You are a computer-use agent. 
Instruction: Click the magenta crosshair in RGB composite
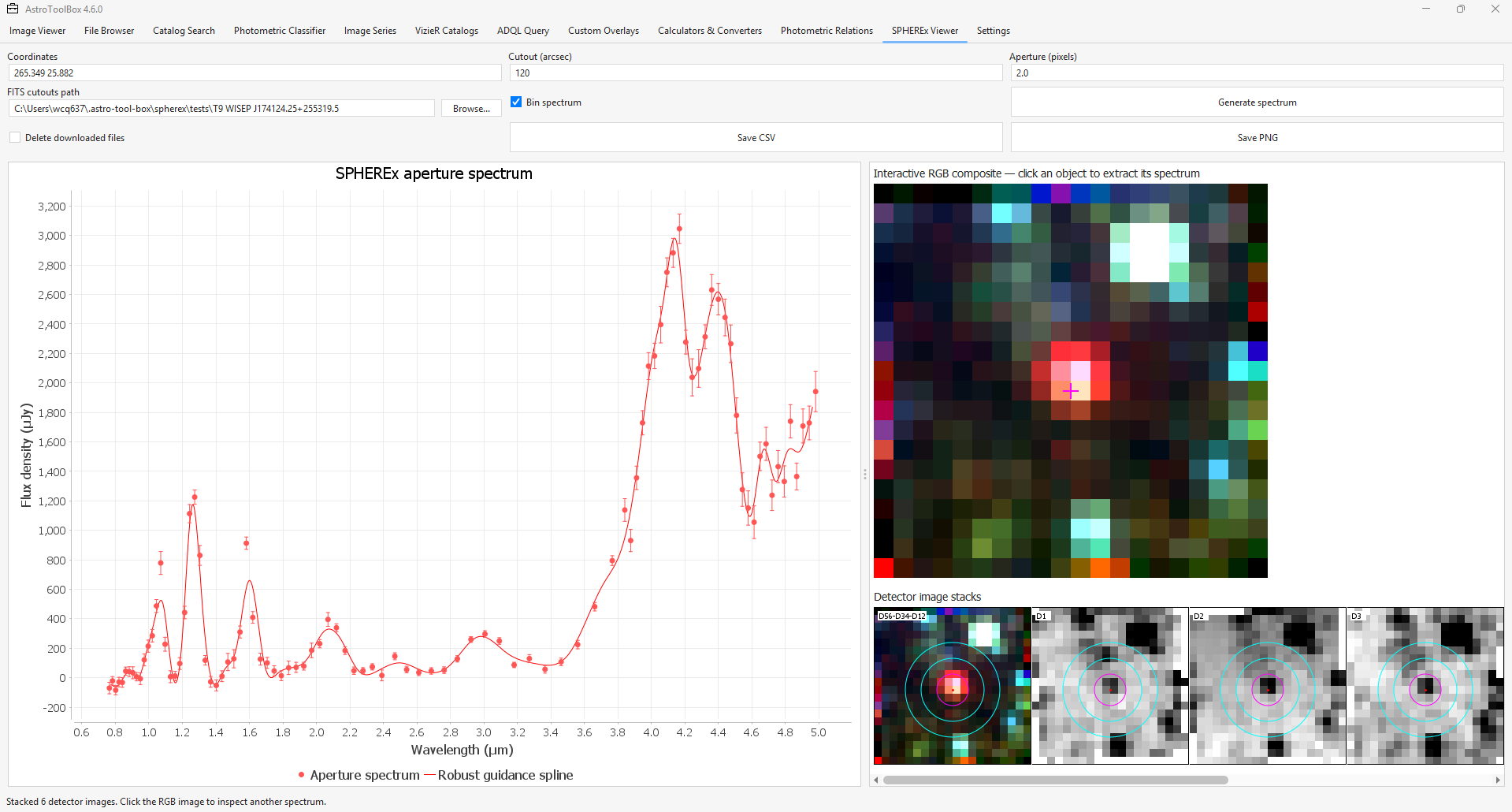click(1070, 391)
